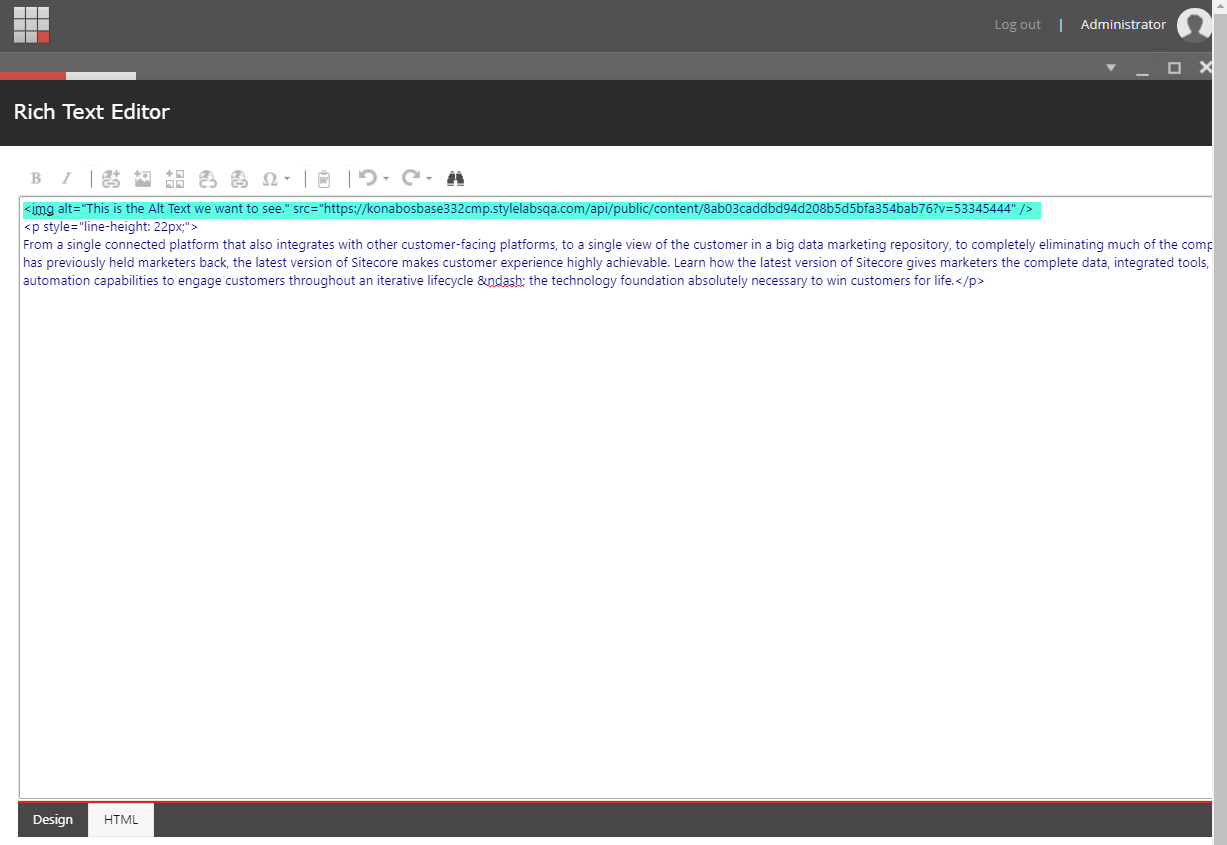The image size is (1227, 845).
Task: Expand the Omega symbol dropdown arrow
Action: [x=287, y=179]
